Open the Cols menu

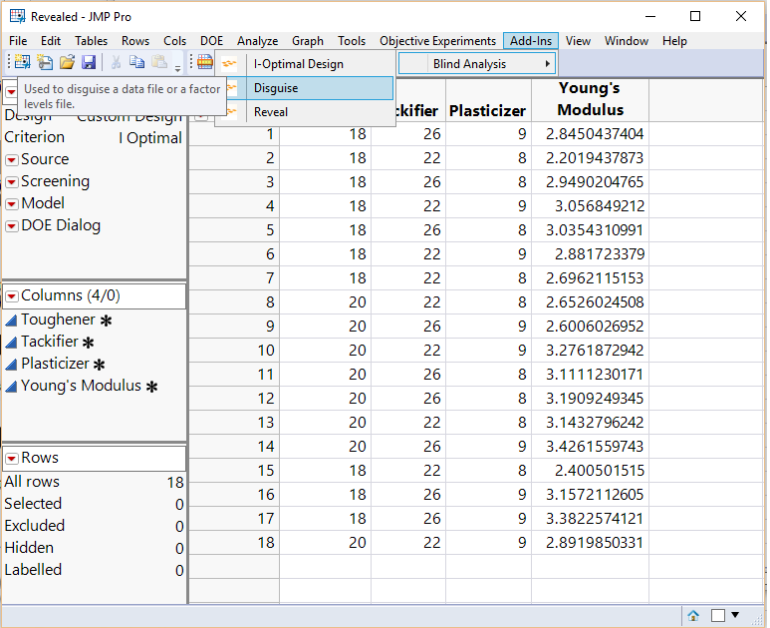click(x=174, y=41)
